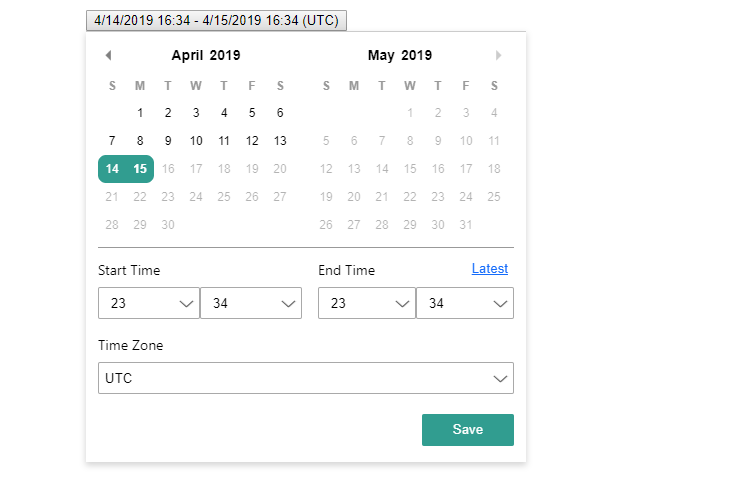Select April 7 date cell
Screen dimensions: 729x500
(112, 141)
